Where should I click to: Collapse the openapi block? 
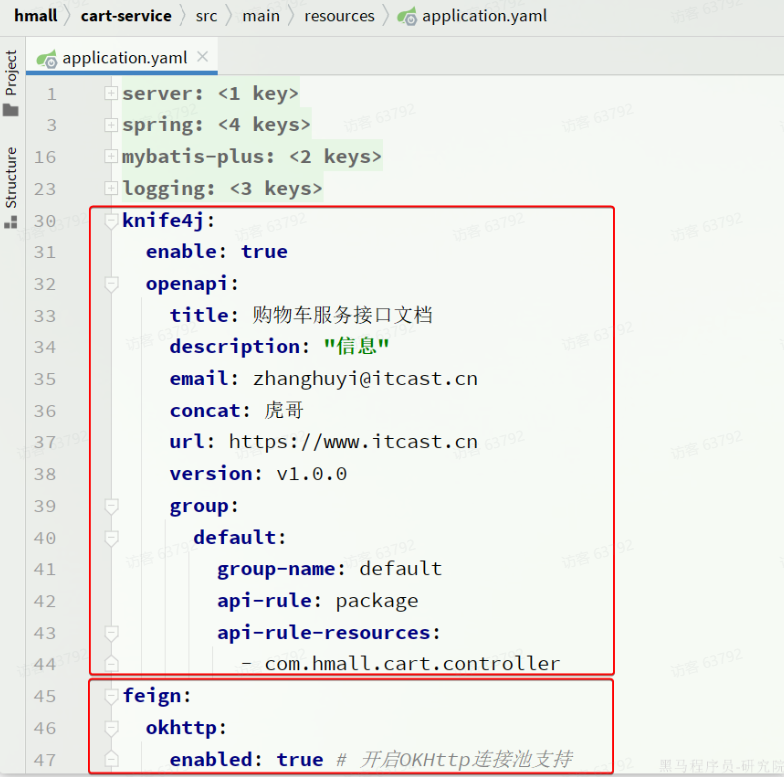tap(111, 284)
